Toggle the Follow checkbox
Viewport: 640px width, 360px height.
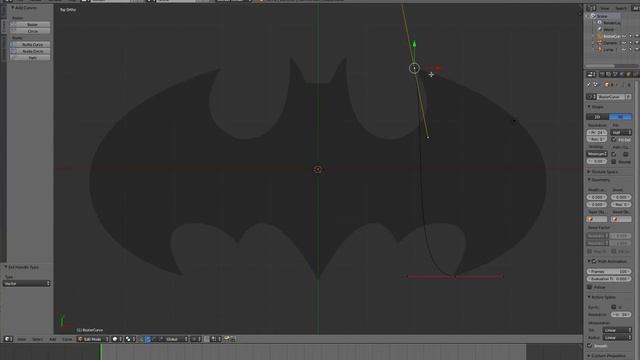coord(589,287)
